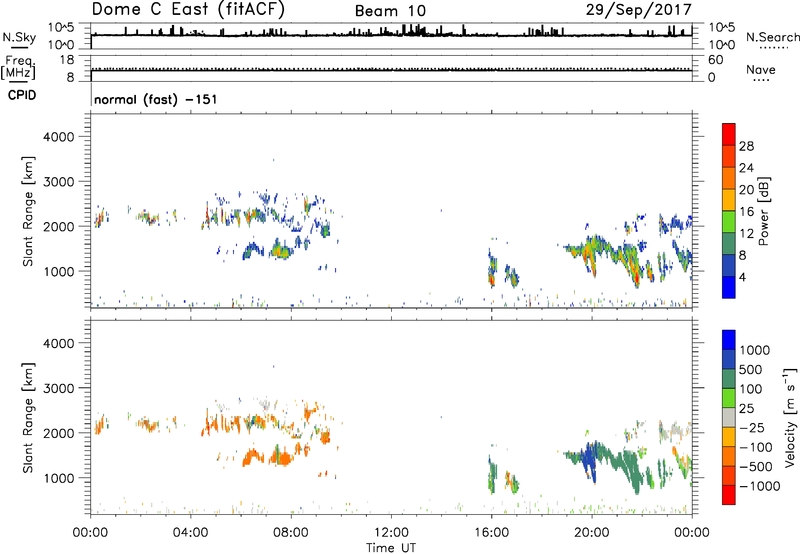Click the 'Beam 10' label
Screen dimensions: 800x554
(390, 11)
